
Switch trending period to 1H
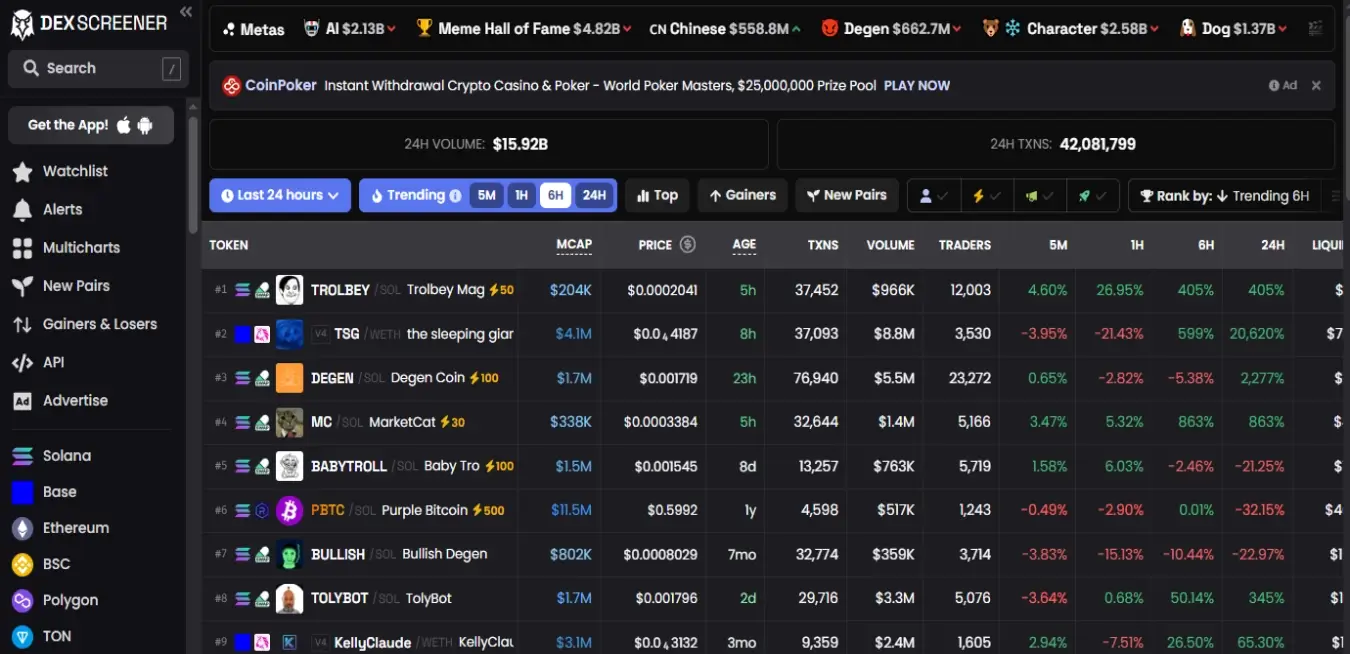[x=521, y=195]
